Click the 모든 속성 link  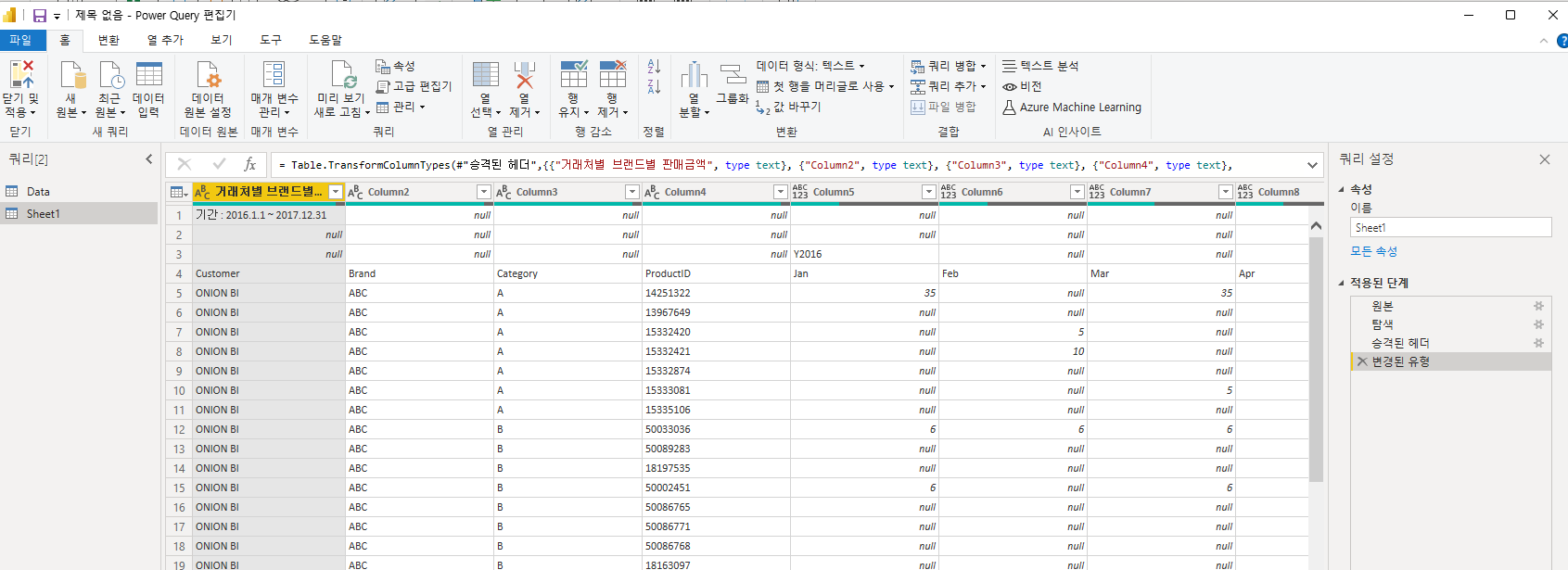pyautogui.click(x=1373, y=251)
